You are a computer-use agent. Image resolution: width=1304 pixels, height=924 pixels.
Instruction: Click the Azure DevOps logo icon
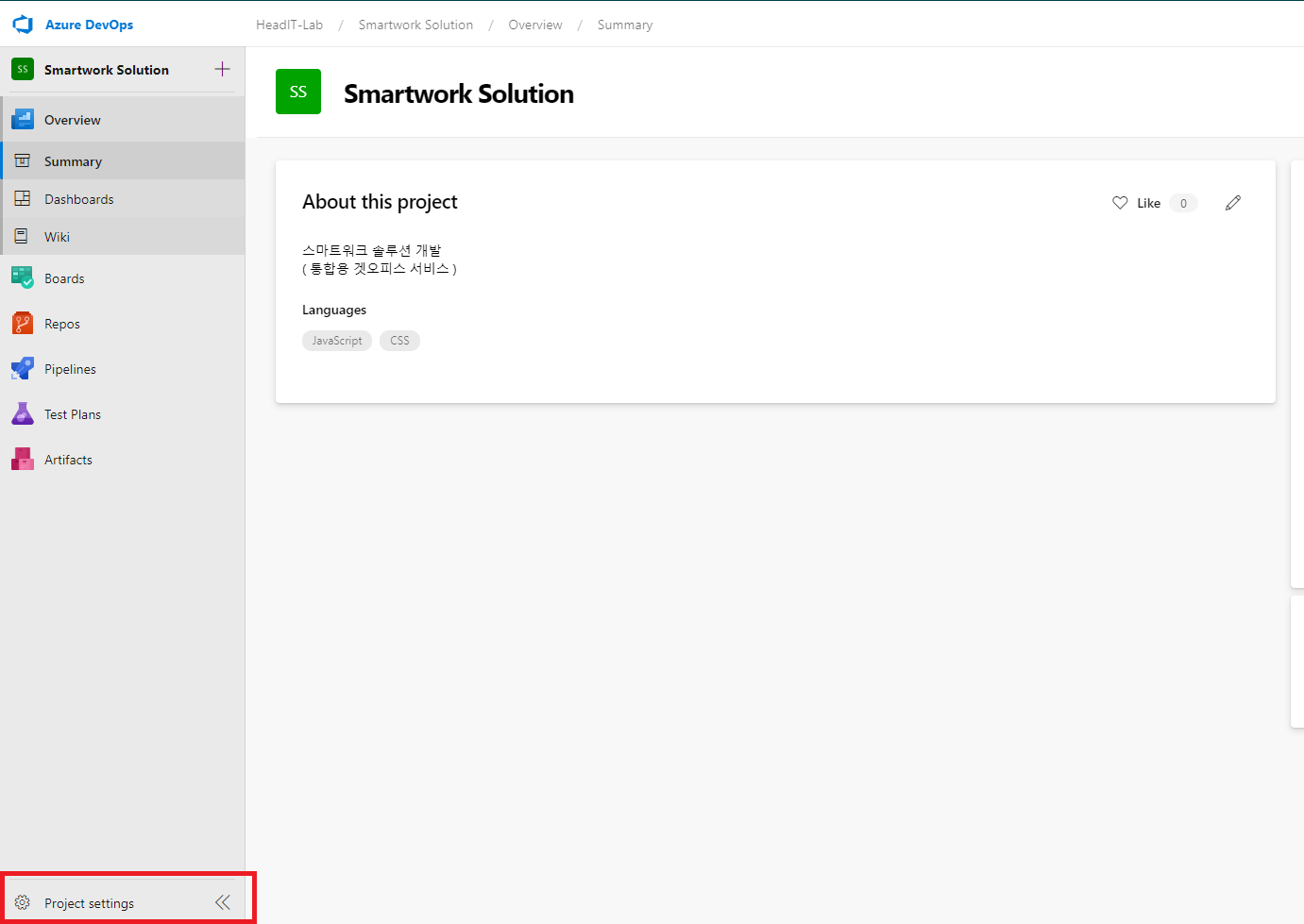click(23, 25)
